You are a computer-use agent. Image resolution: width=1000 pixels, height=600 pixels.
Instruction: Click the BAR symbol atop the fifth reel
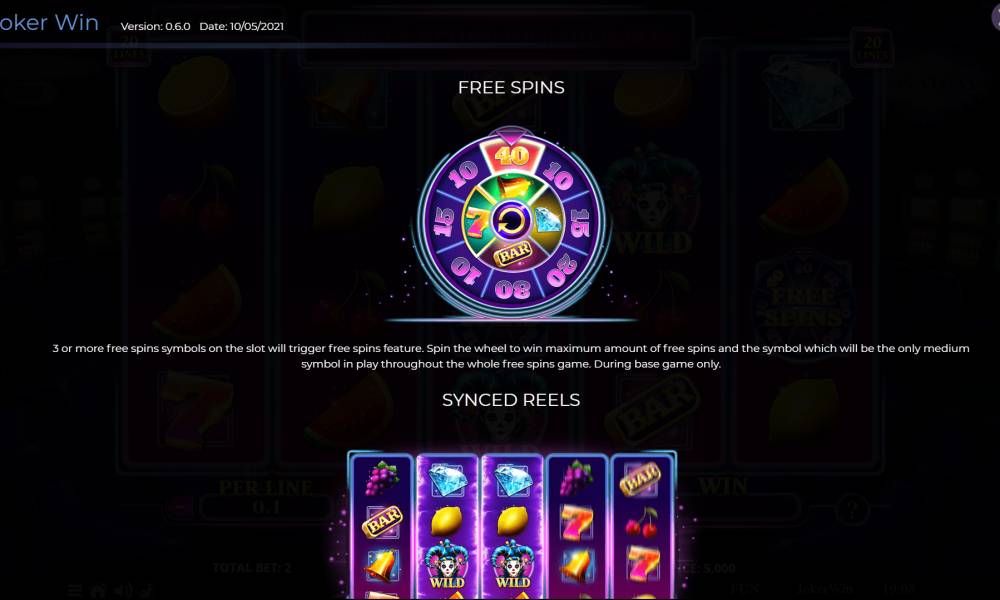point(640,479)
